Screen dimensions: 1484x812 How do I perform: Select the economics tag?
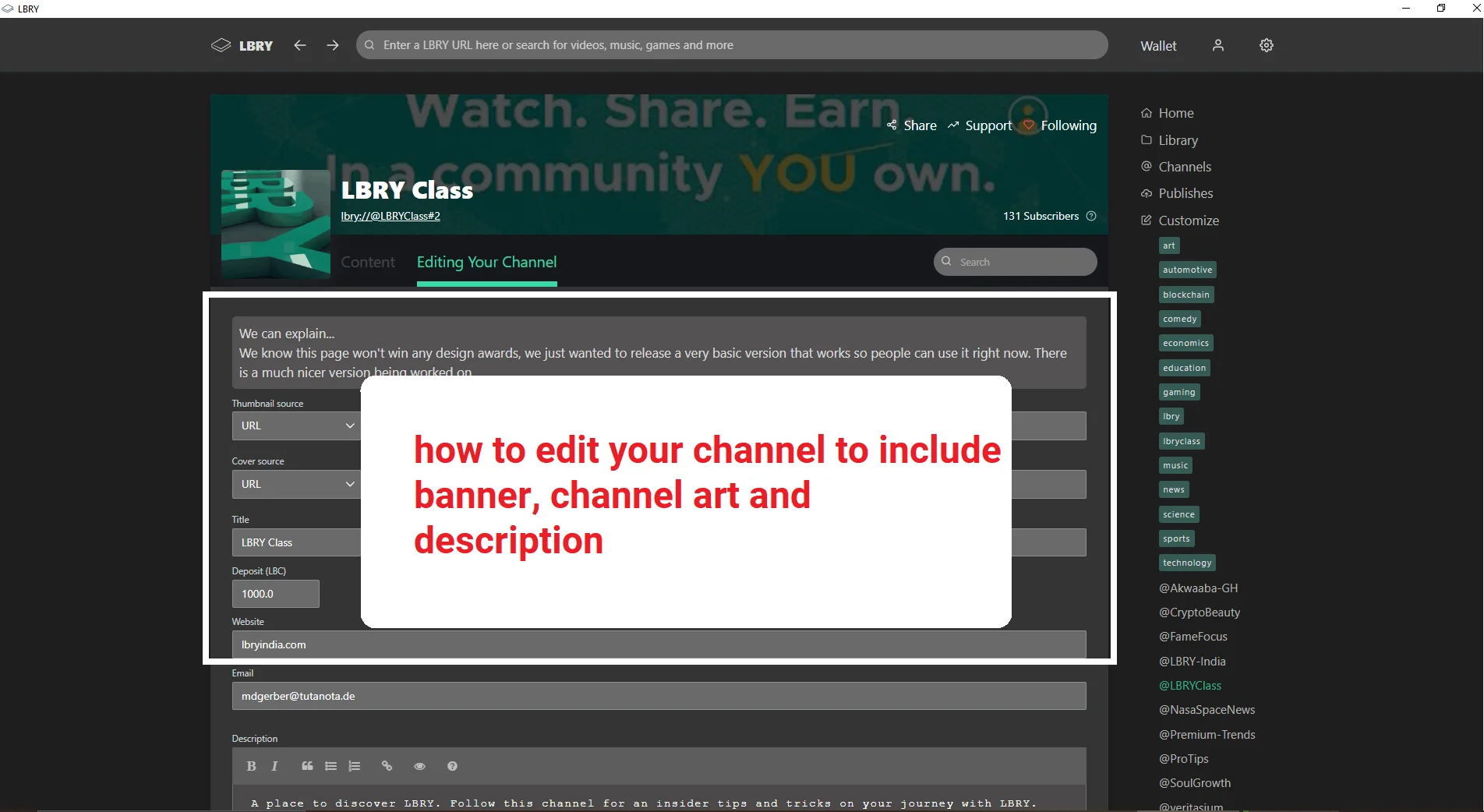(x=1185, y=343)
